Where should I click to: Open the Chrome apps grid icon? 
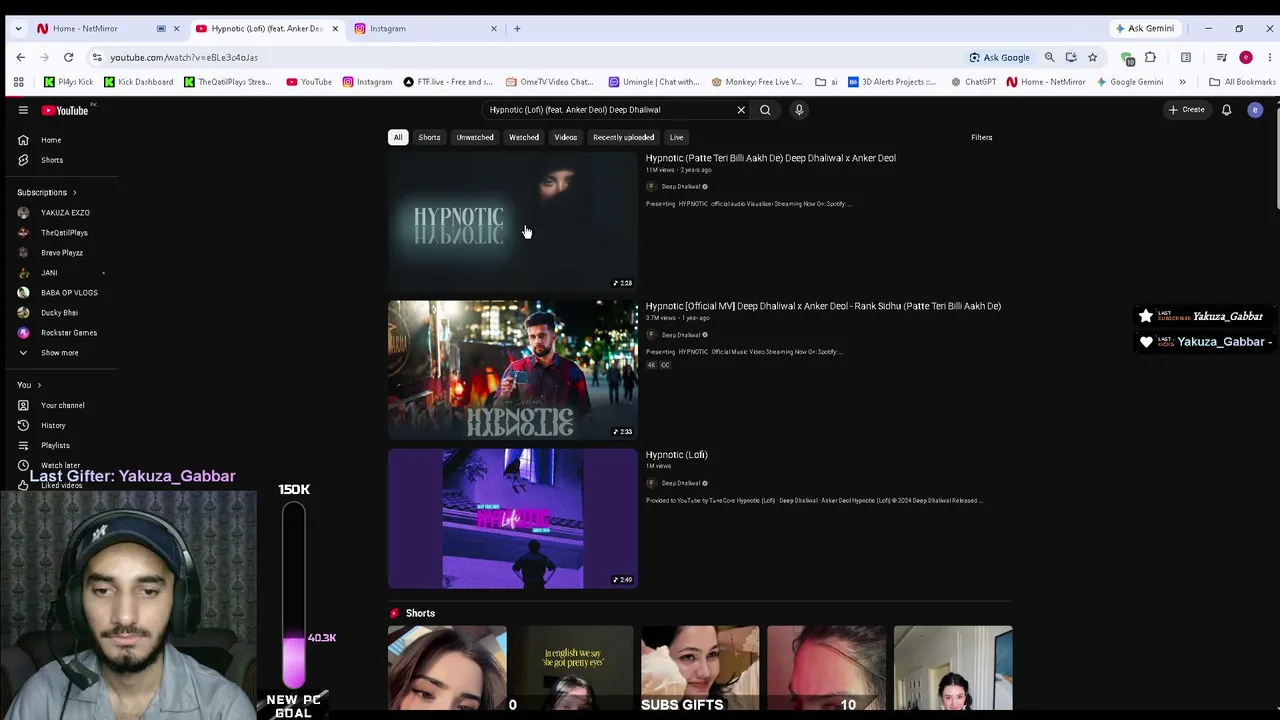pos(18,82)
